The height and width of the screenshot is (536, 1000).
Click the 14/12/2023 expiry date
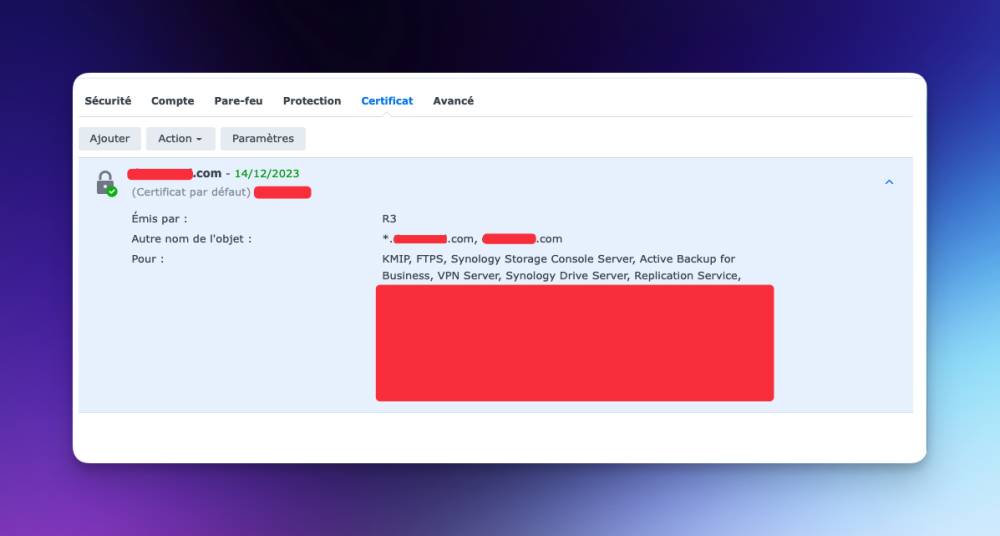point(267,174)
